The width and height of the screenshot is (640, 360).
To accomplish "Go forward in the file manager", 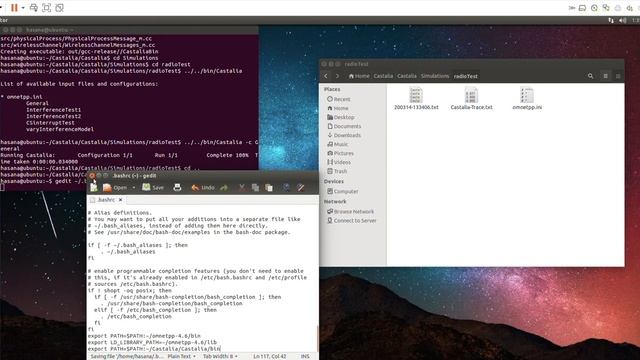I will click(x=337, y=76).
